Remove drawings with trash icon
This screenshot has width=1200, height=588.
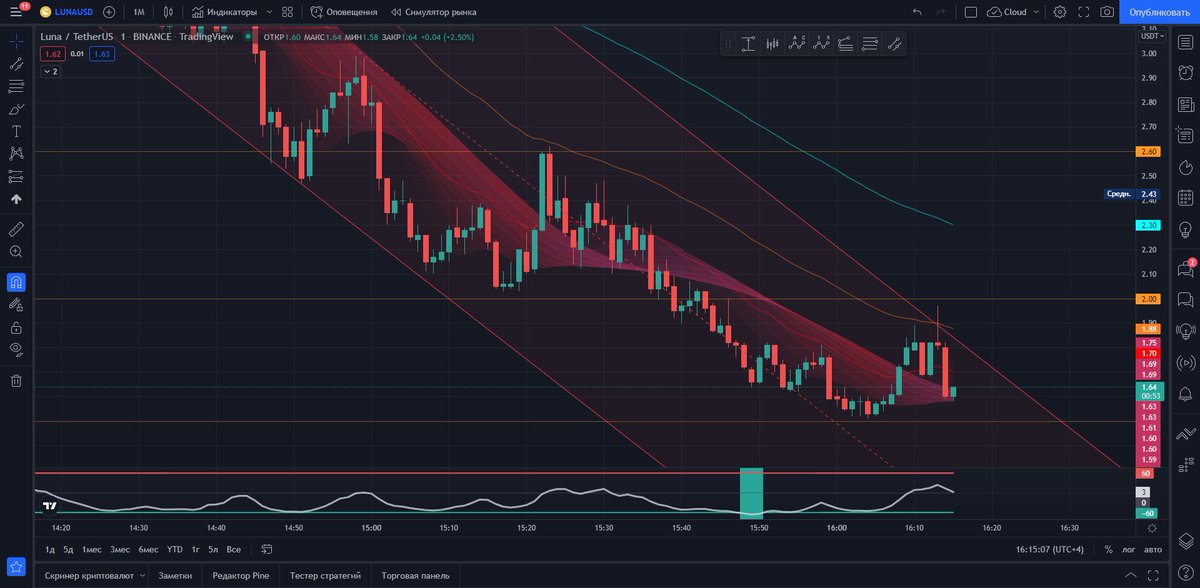[16, 380]
